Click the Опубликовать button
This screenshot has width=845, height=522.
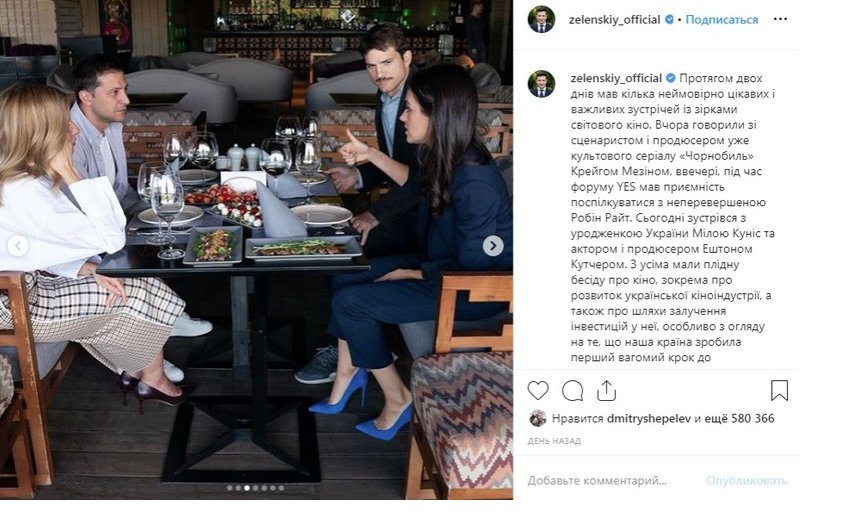746,481
